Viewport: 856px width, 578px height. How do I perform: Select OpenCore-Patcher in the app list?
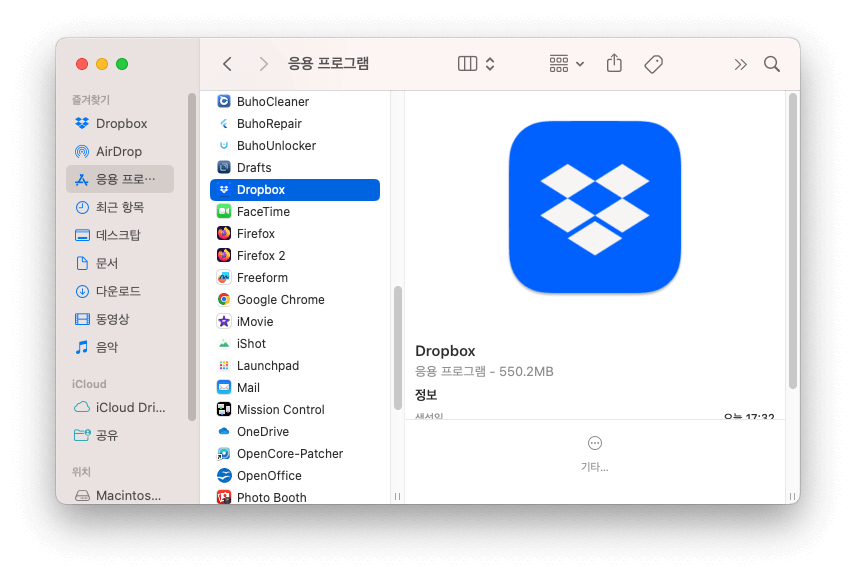pos(295,454)
